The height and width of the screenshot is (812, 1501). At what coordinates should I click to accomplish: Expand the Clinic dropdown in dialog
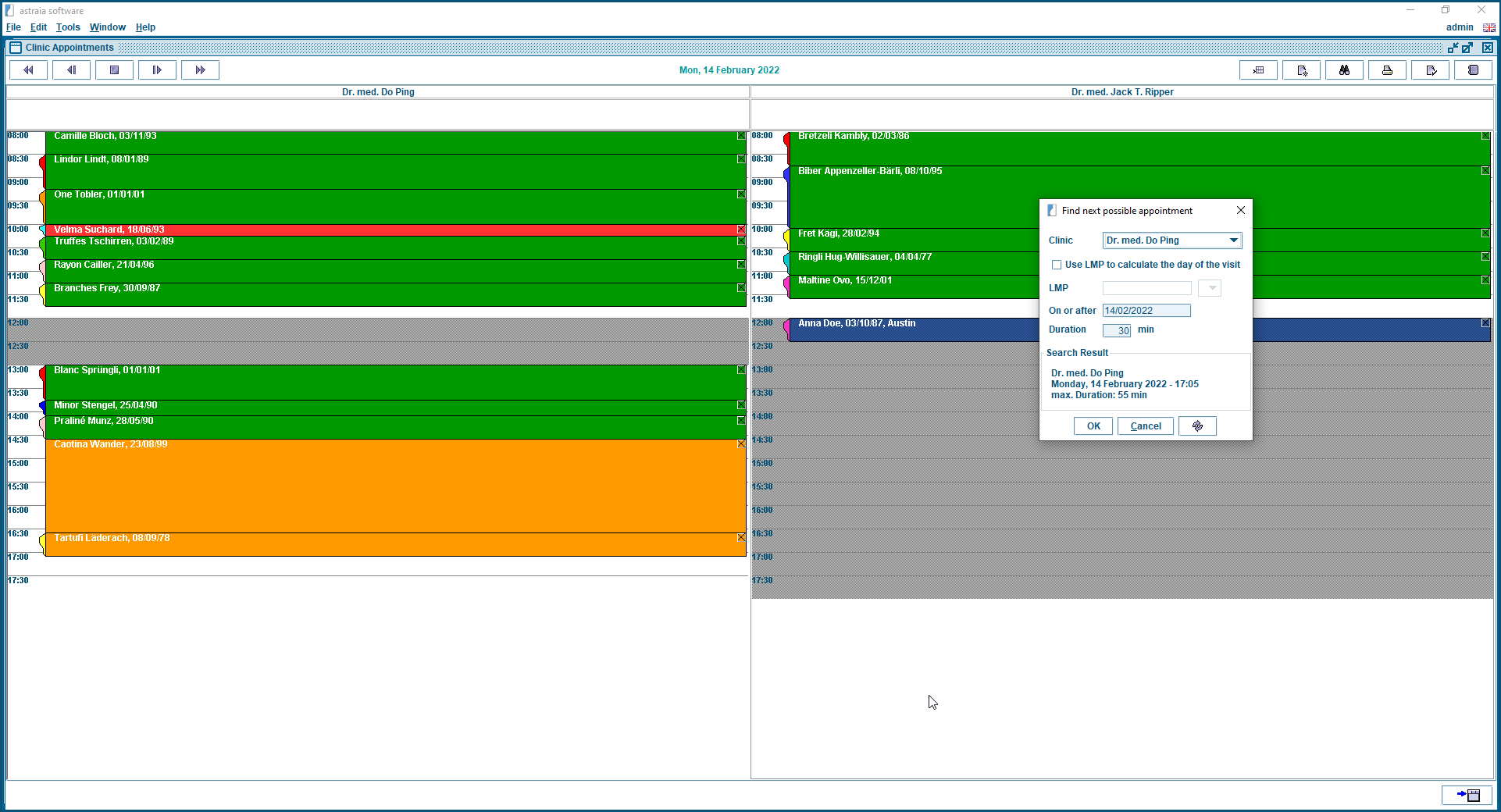[x=1233, y=240]
